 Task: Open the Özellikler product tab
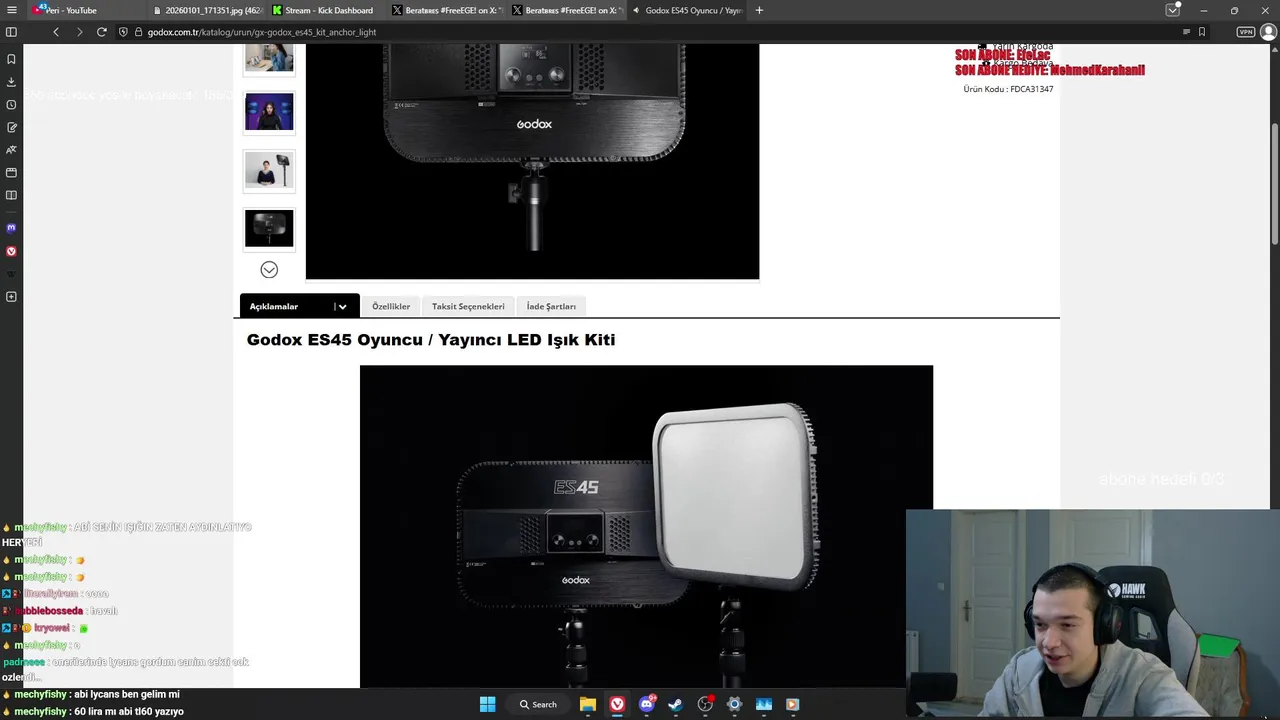[x=391, y=306]
